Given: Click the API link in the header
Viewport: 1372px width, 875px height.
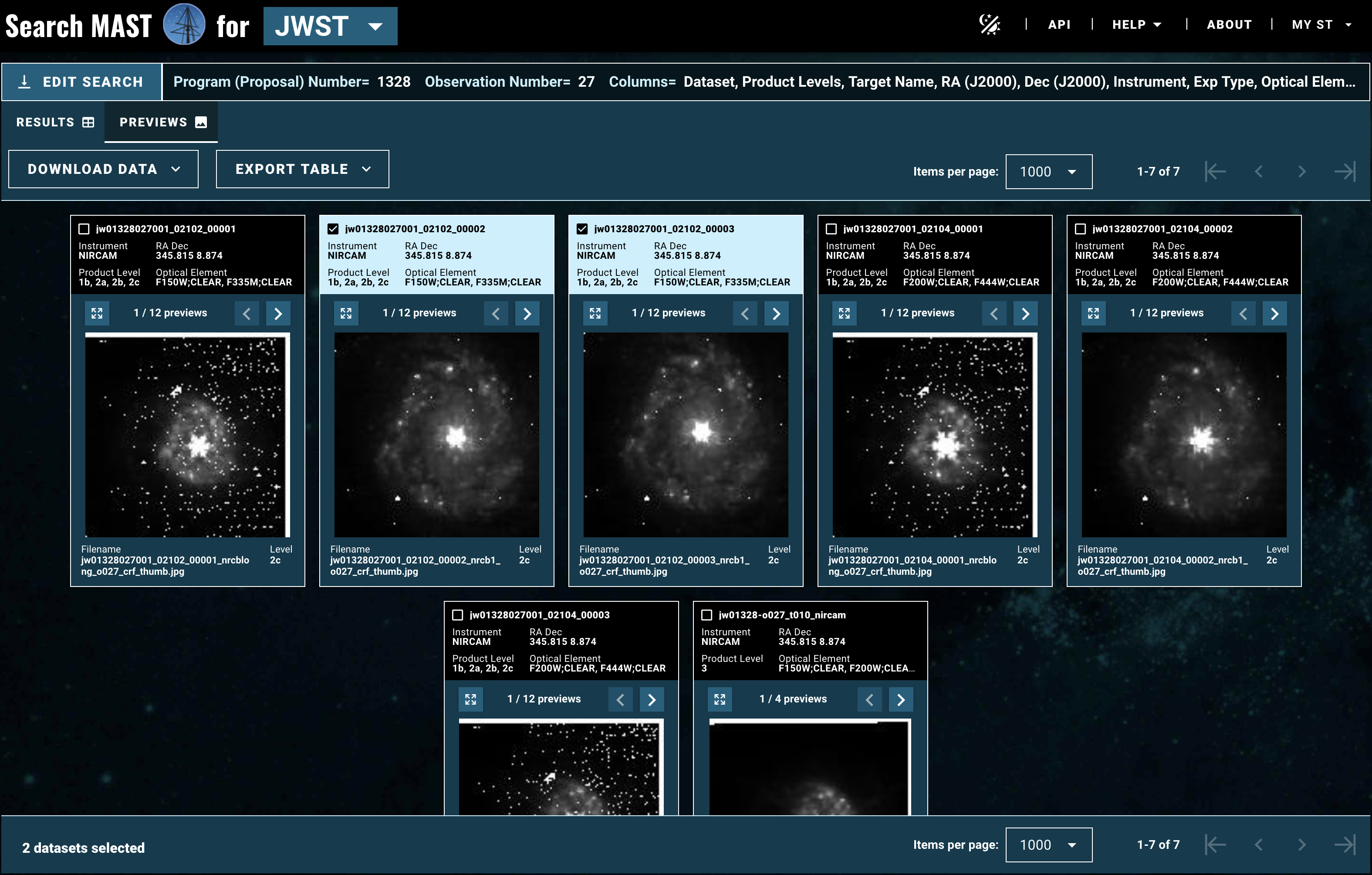Looking at the screenshot, I should (x=1059, y=24).
